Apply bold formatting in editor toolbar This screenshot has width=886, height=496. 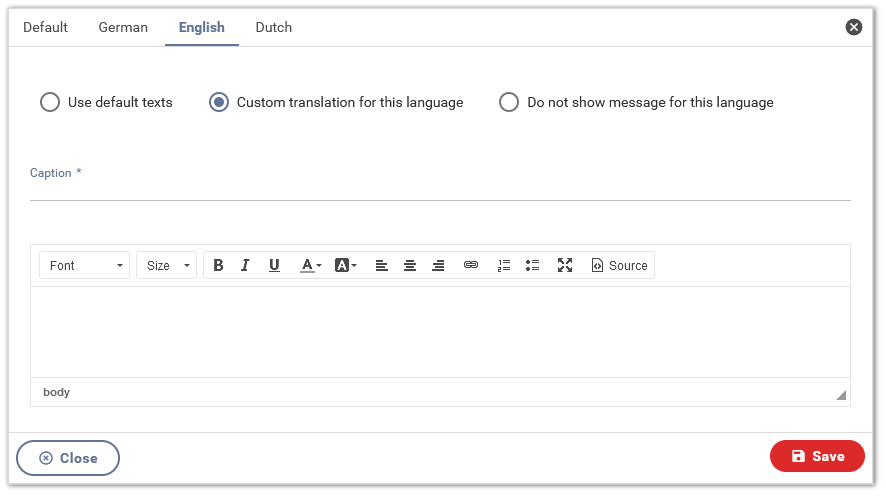coord(218,266)
